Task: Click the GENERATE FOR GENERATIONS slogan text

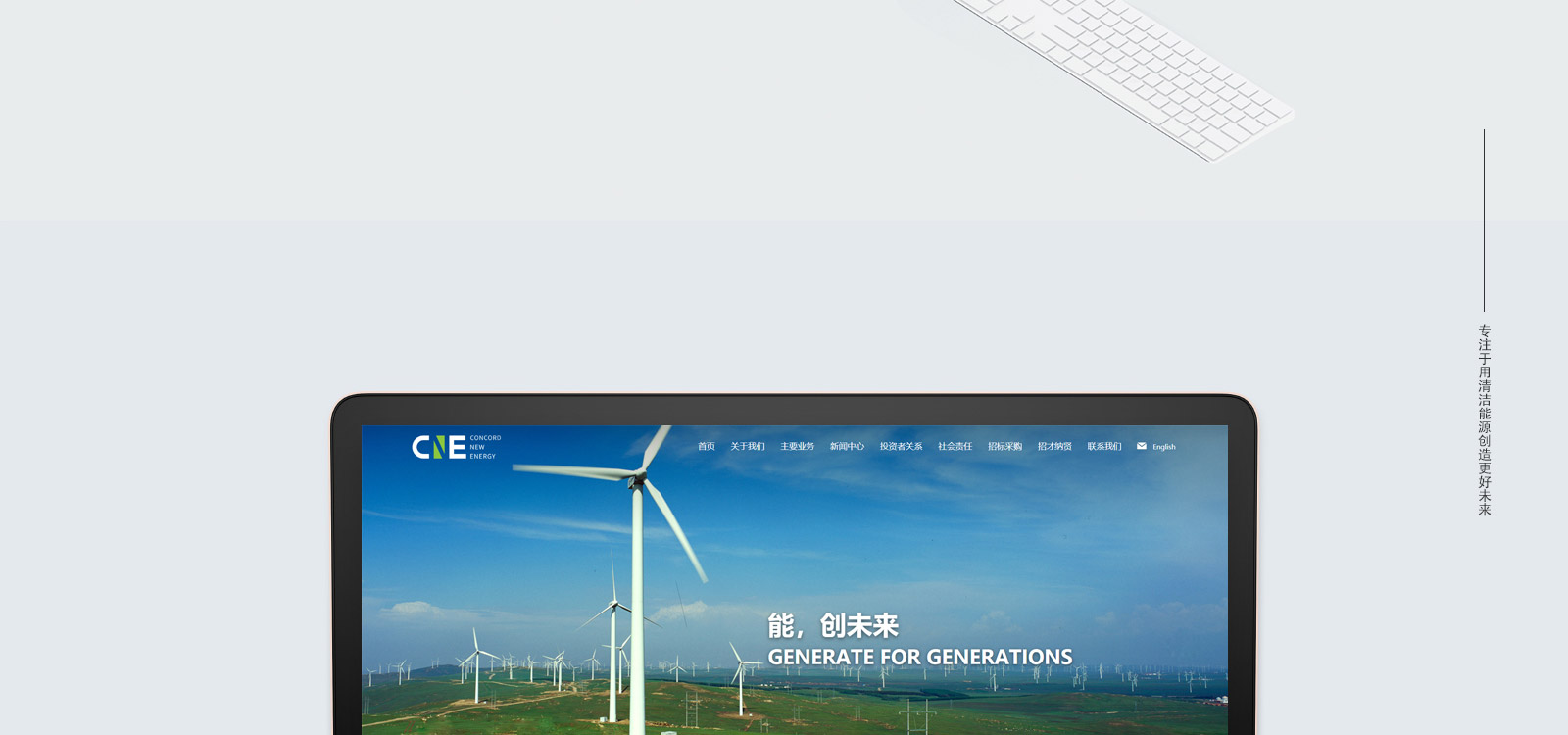Action: pyautogui.click(x=919, y=657)
